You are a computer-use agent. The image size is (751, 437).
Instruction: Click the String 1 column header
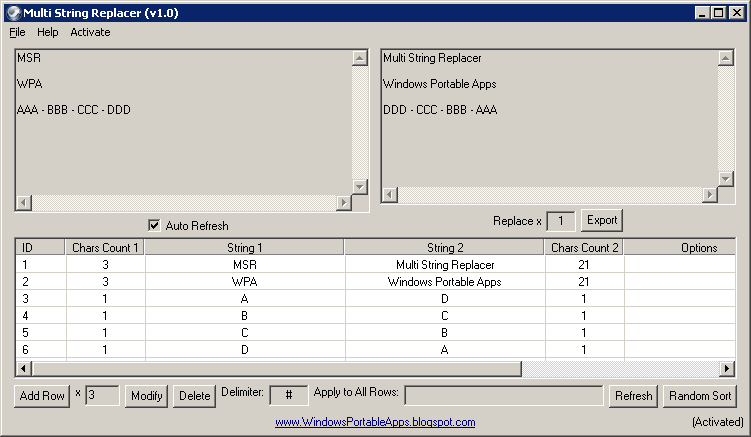coord(245,248)
